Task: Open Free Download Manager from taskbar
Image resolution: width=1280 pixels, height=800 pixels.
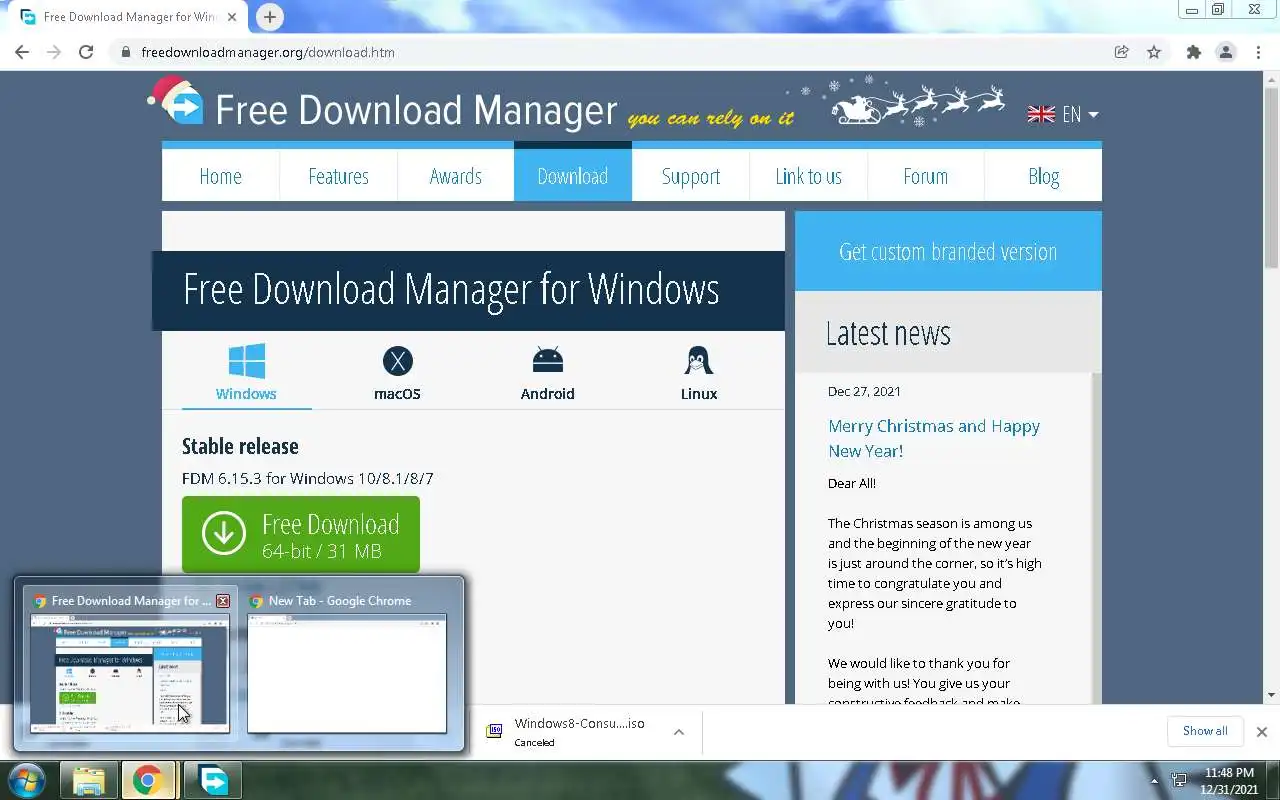Action: [213, 780]
